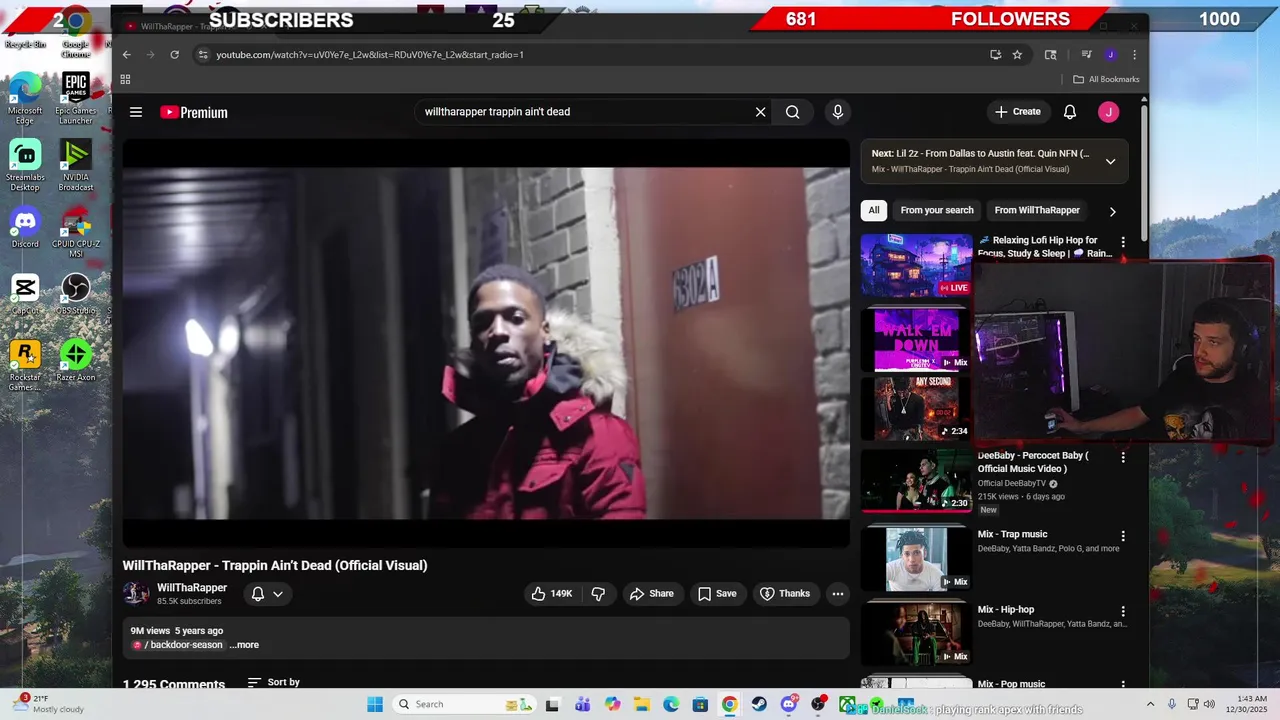Reload the page in Chrome

coord(174,55)
